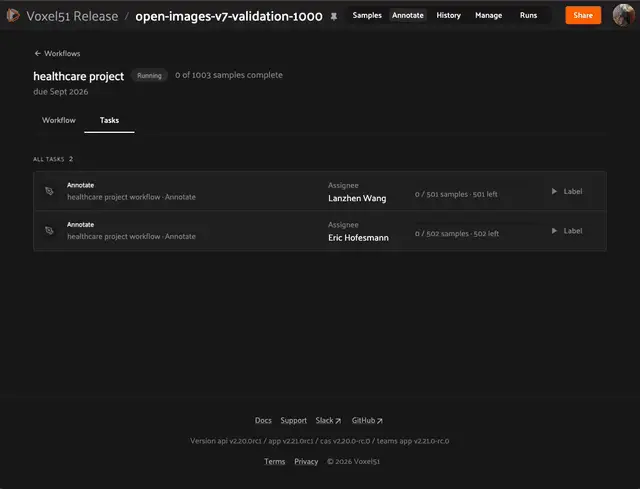
Task: Click the 0 of 1003 samples complete text
Action: tap(229, 75)
